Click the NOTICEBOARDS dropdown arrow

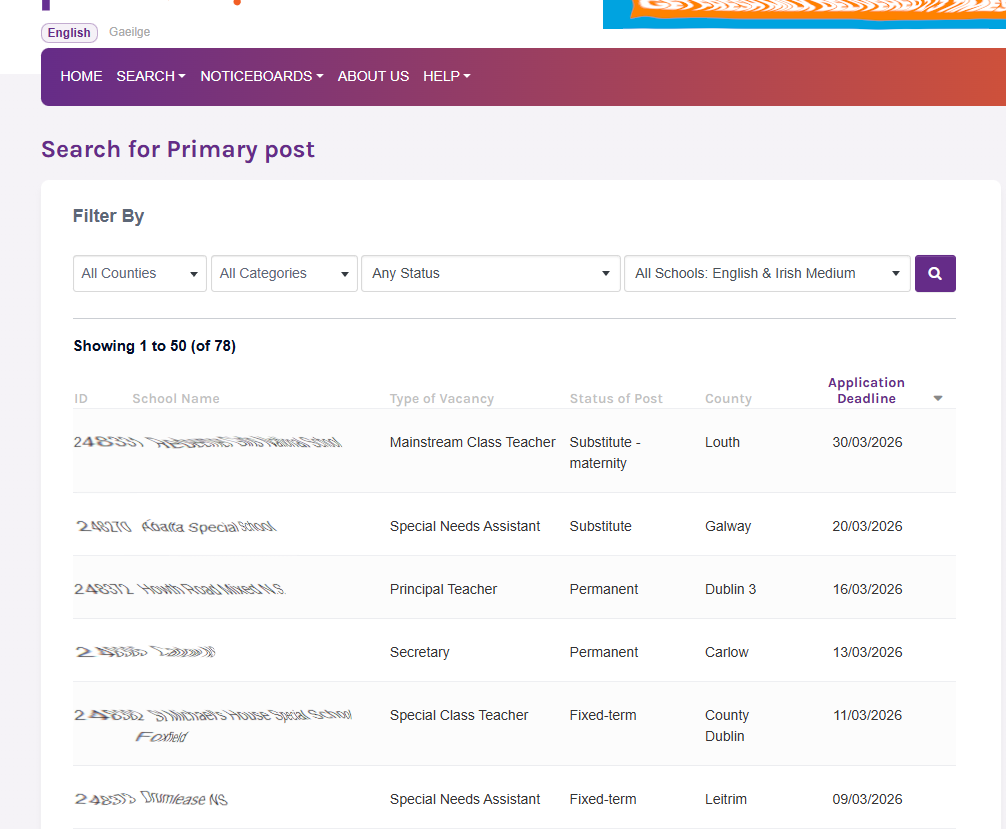(x=318, y=76)
